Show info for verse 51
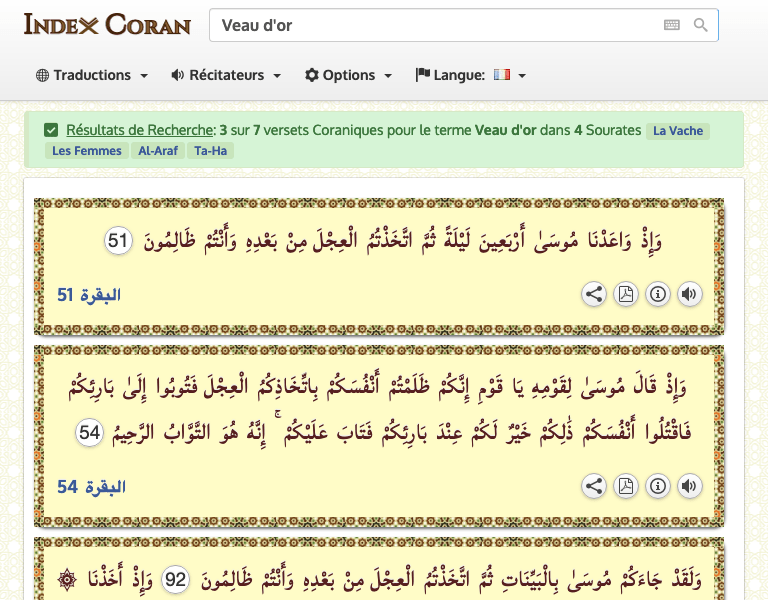The image size is (768, 600). coord(658,294)
